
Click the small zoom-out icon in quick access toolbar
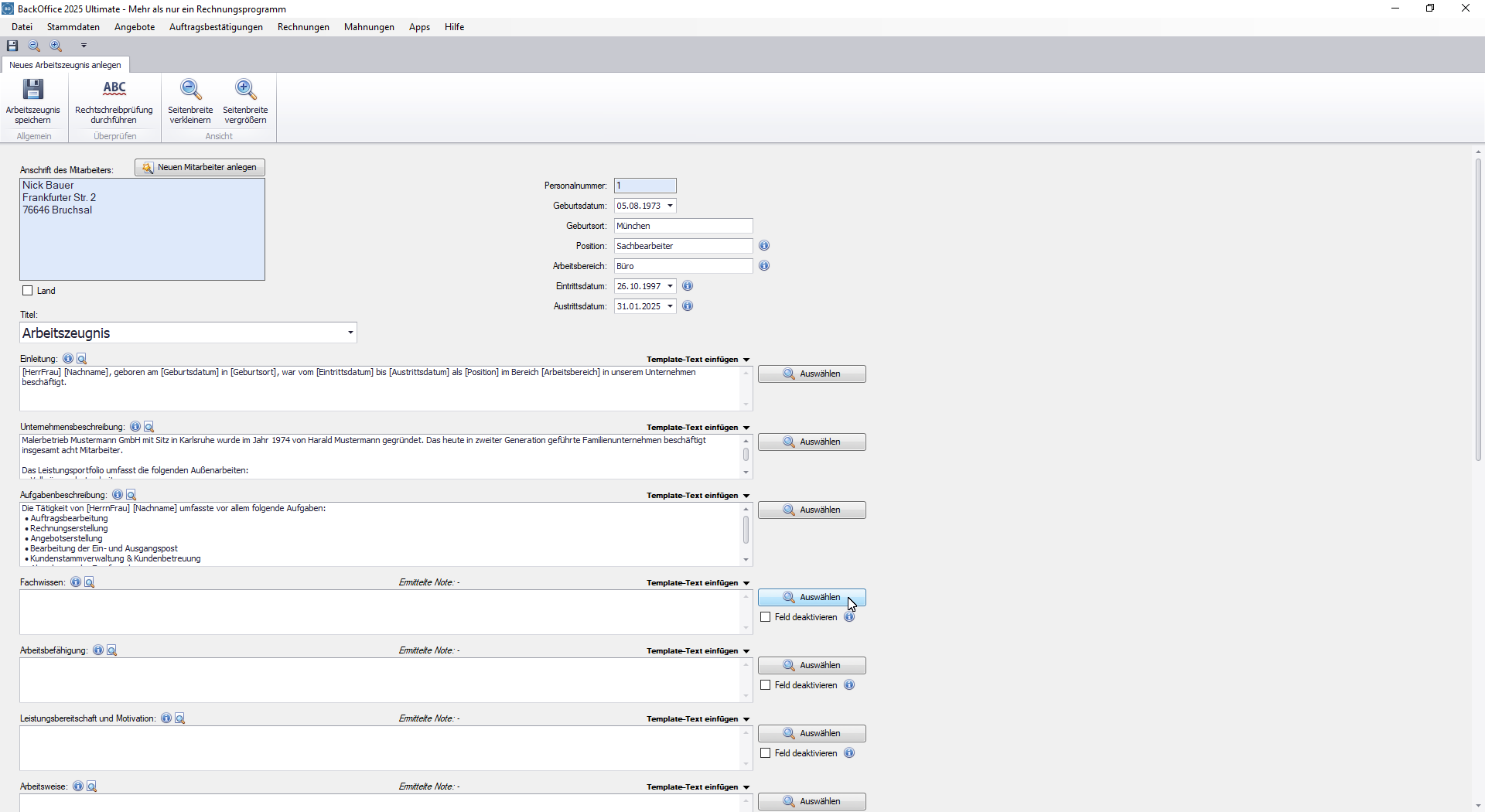pos(34,46)
